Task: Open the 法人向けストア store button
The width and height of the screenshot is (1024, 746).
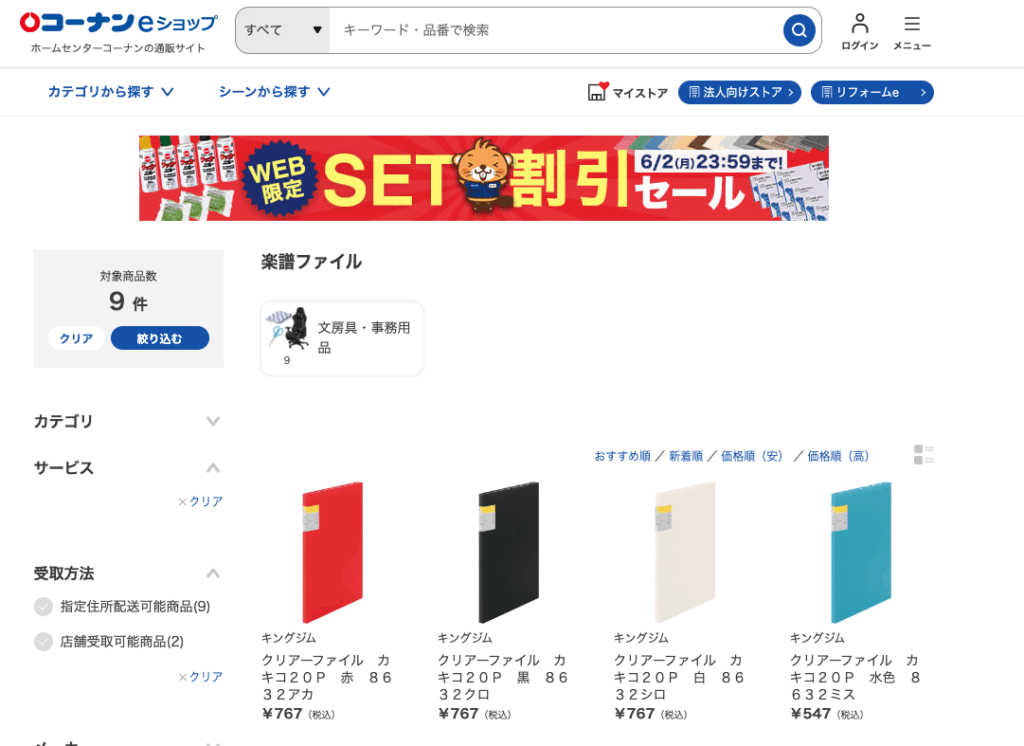Action: 739,92
